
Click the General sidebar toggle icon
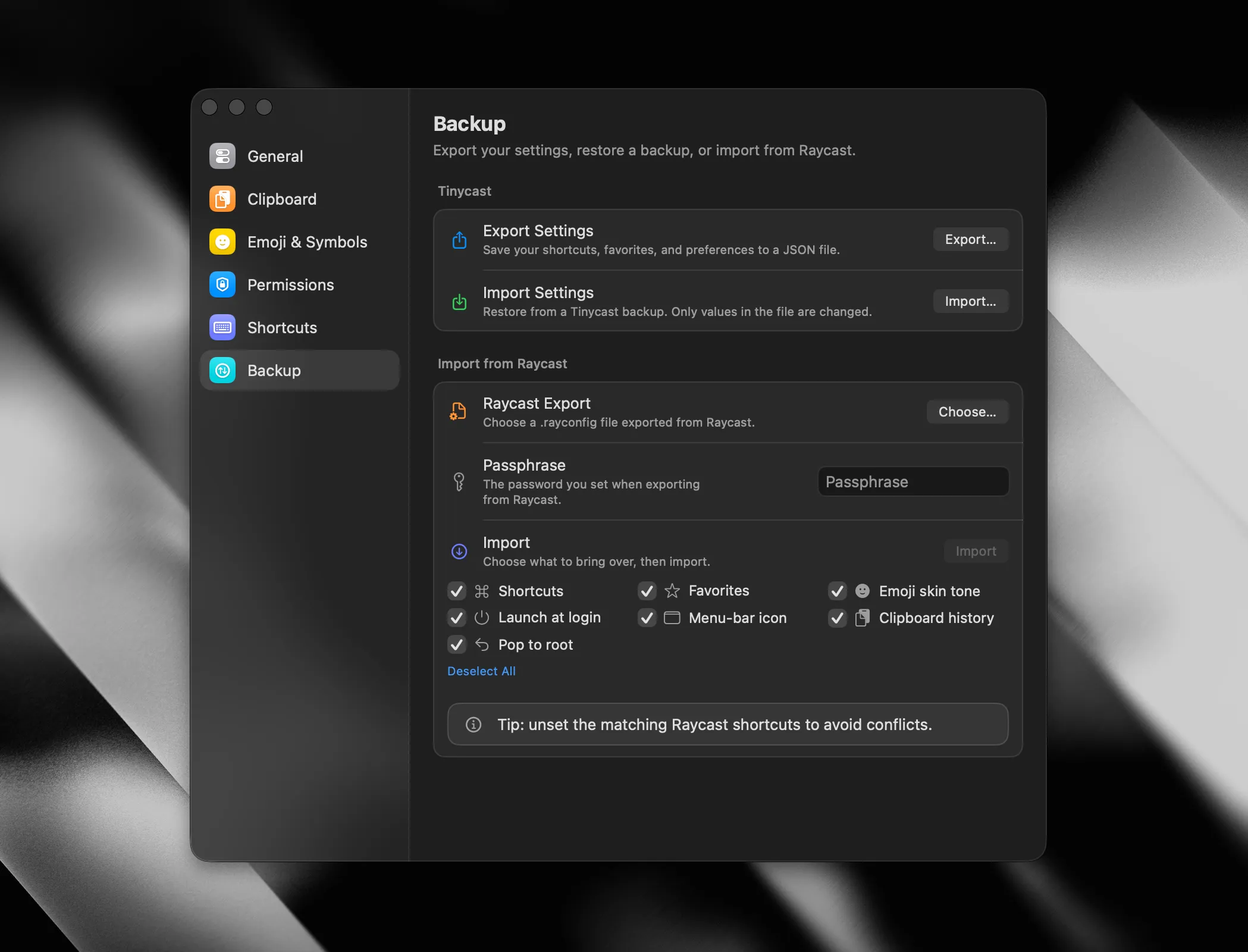coord(222,156)
